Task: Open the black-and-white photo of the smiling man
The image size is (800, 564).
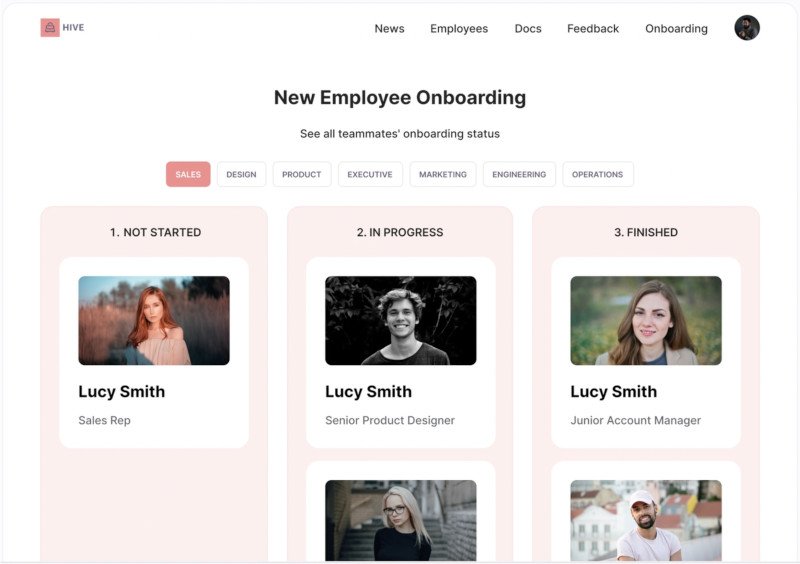Action: (401, 321)
